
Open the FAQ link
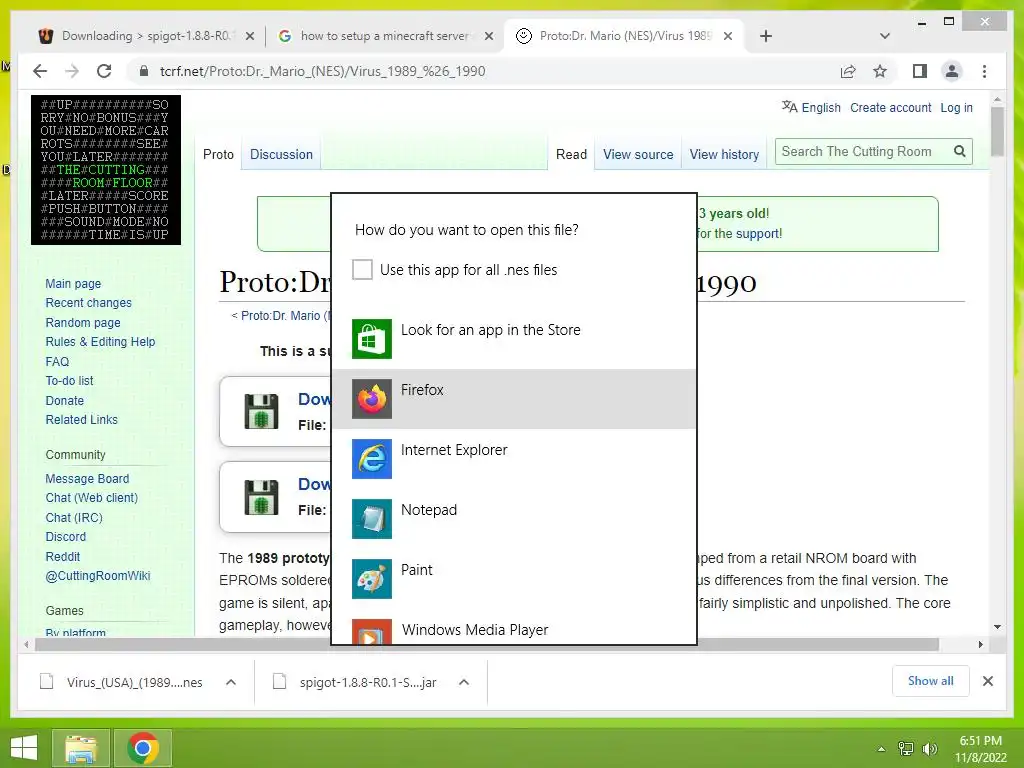tap(57, 361)
